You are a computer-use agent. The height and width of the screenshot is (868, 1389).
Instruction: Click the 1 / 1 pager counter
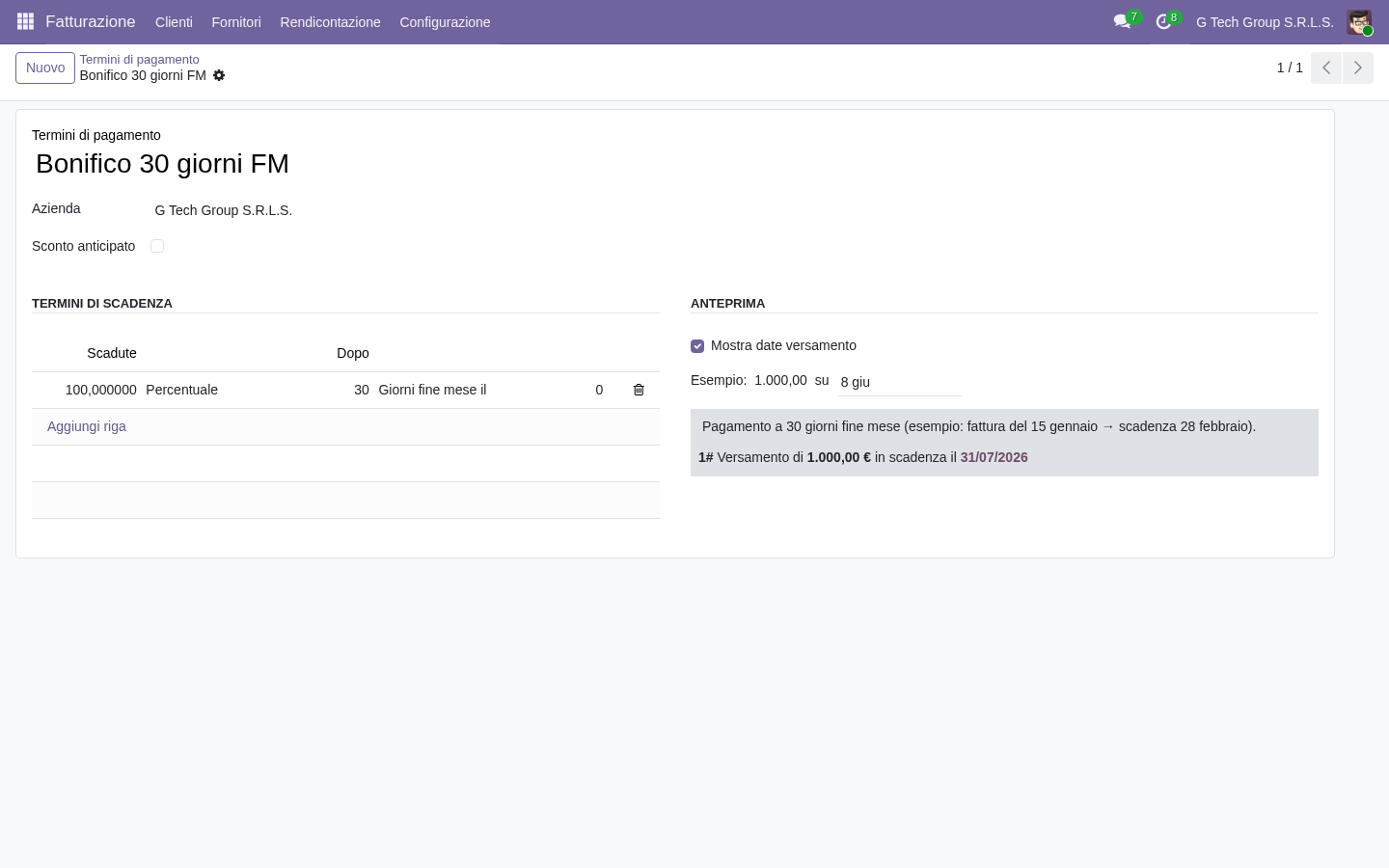(1290, 68)
